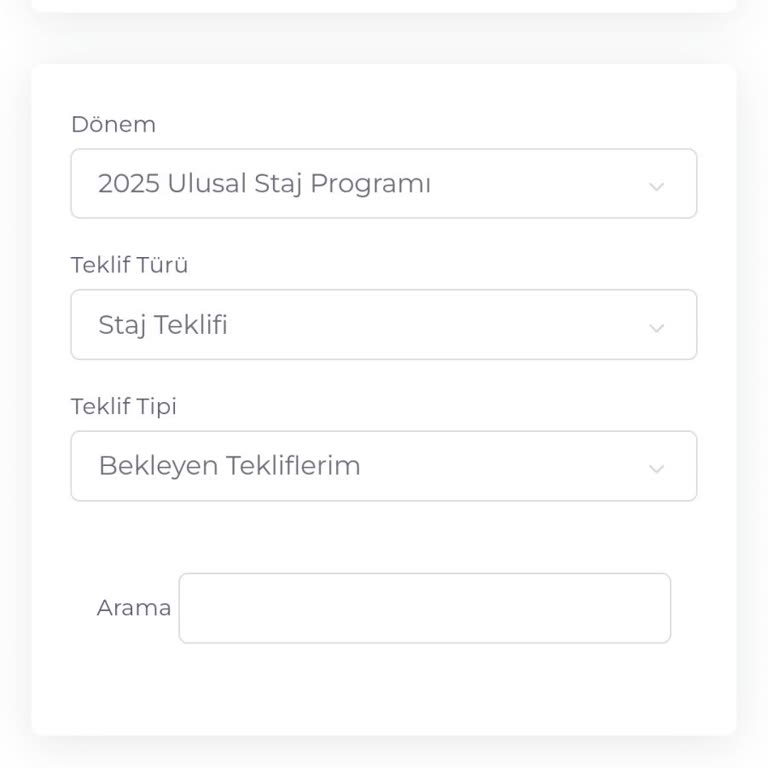This screenshot has width=768, height=768.
Task: Click the empty filter card area below Arama
Action: click(x=384, y=690)
